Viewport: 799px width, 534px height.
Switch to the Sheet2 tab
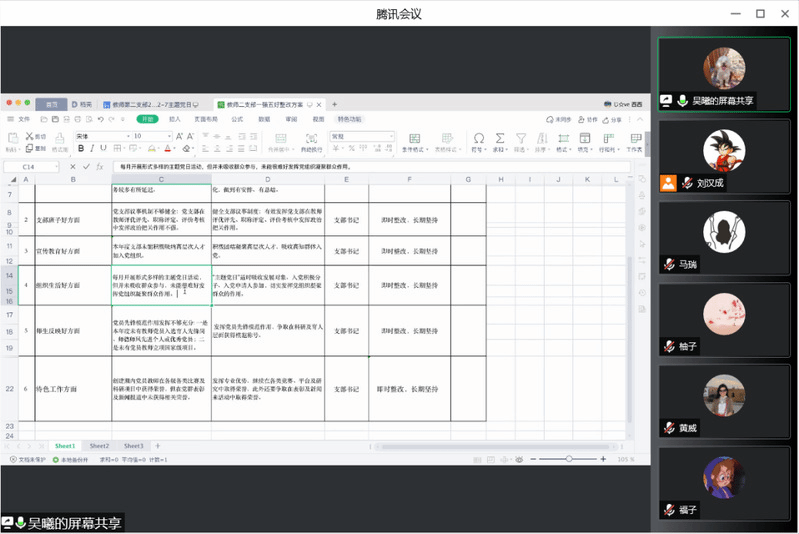(x=99, y=446)
